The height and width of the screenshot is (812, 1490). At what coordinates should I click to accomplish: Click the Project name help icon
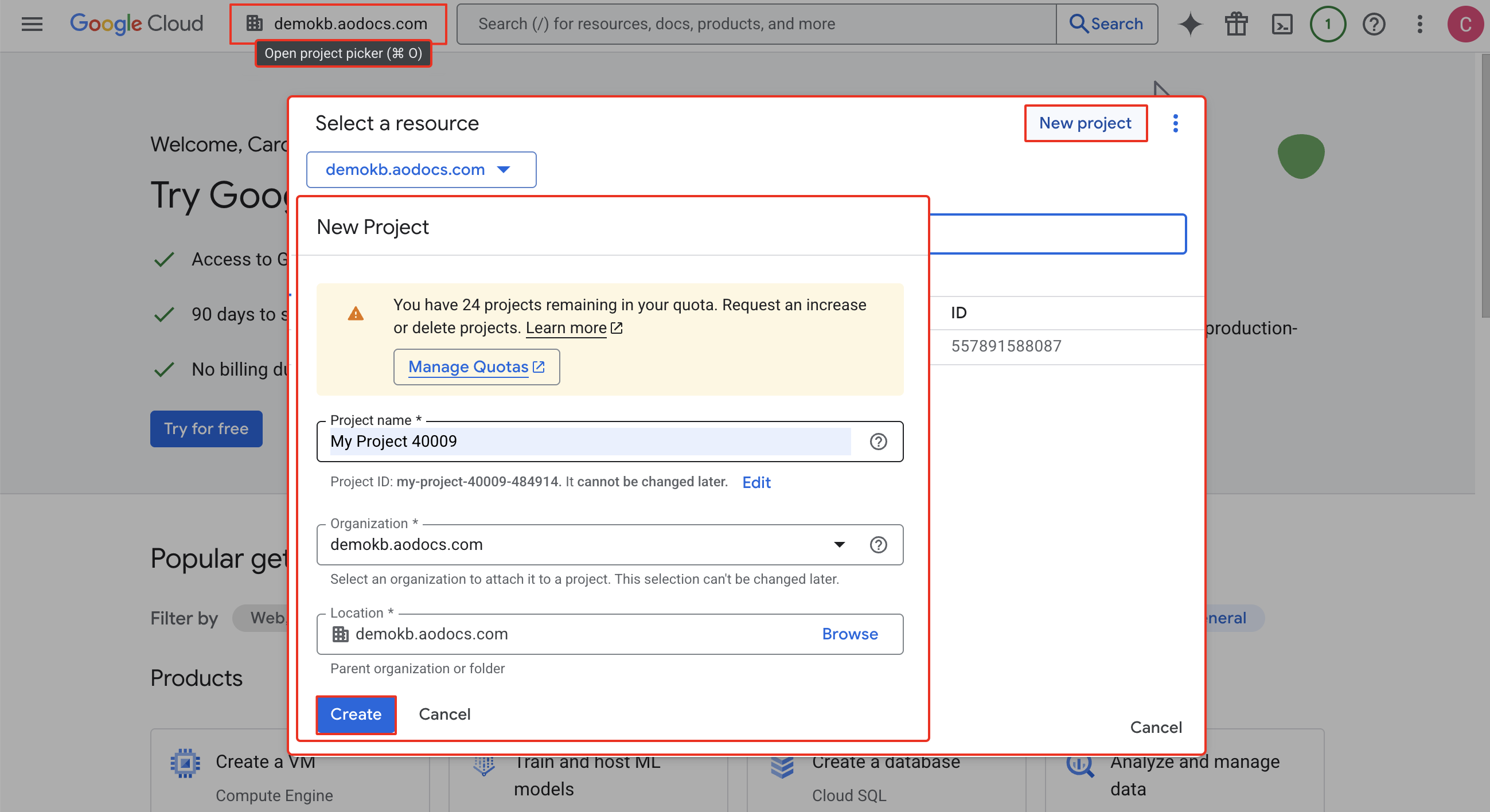[x=878, y=442]
